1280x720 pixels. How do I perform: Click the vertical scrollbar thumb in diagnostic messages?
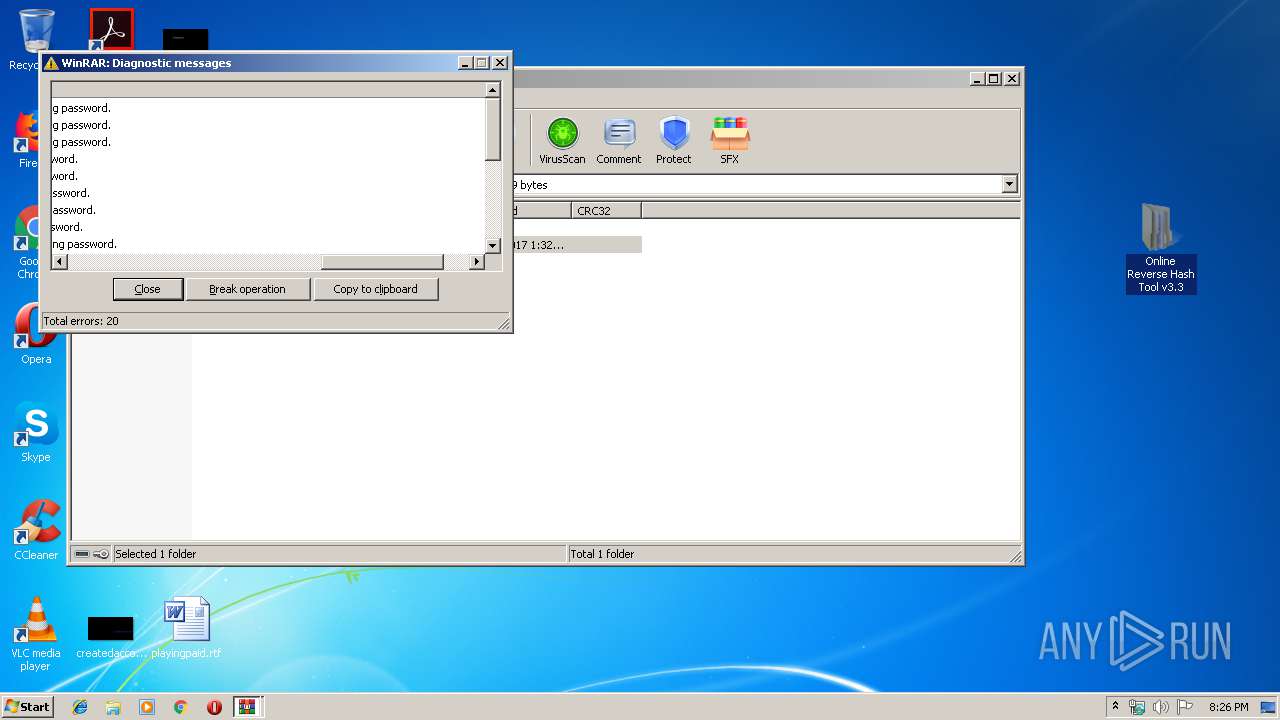[492, 128]
